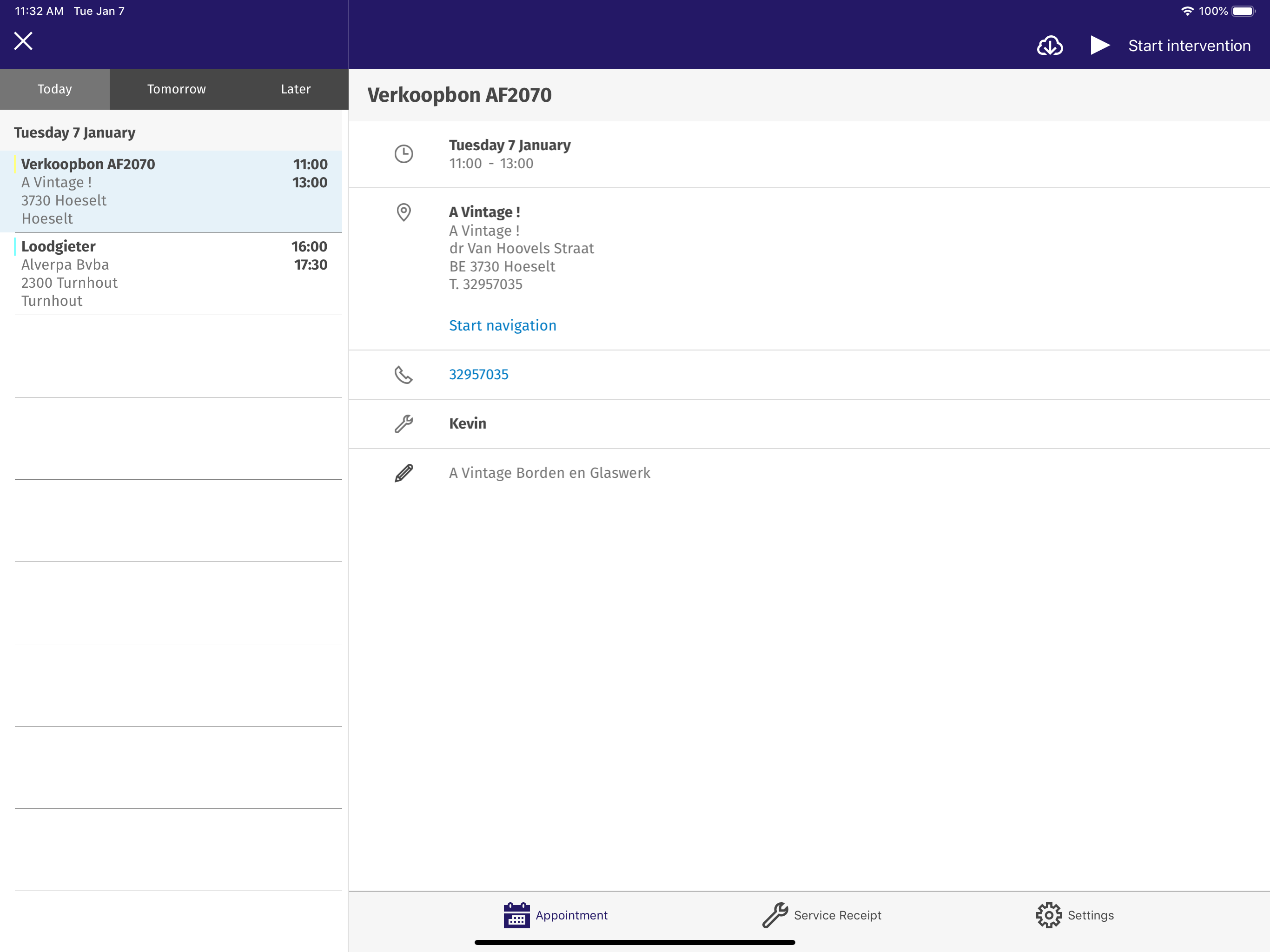The image size is (1270, 952).
Task: Click the 11:00 - 13:00 time range
Action: tap(491, 164)
